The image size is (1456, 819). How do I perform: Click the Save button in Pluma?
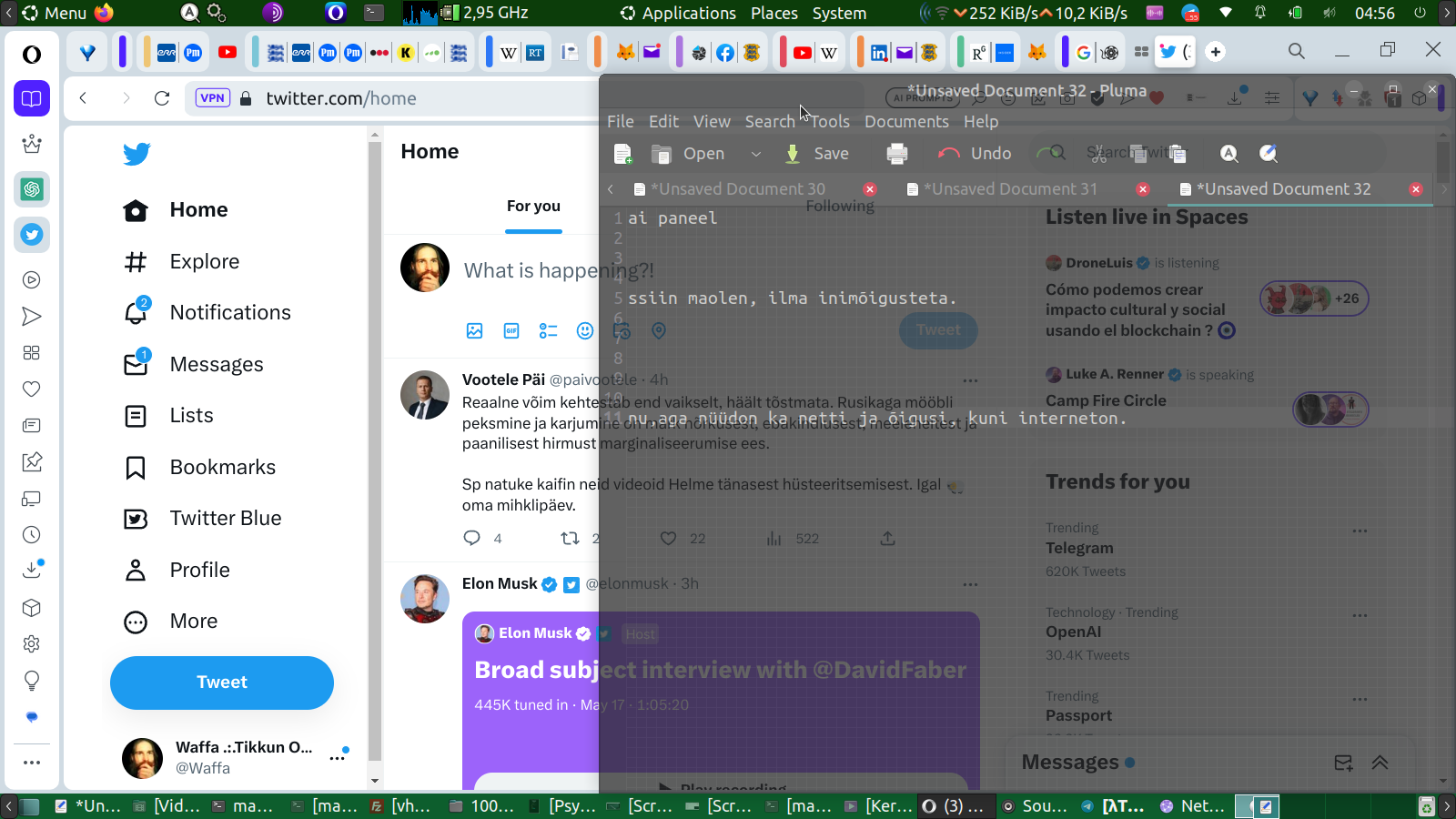[817, 154]
